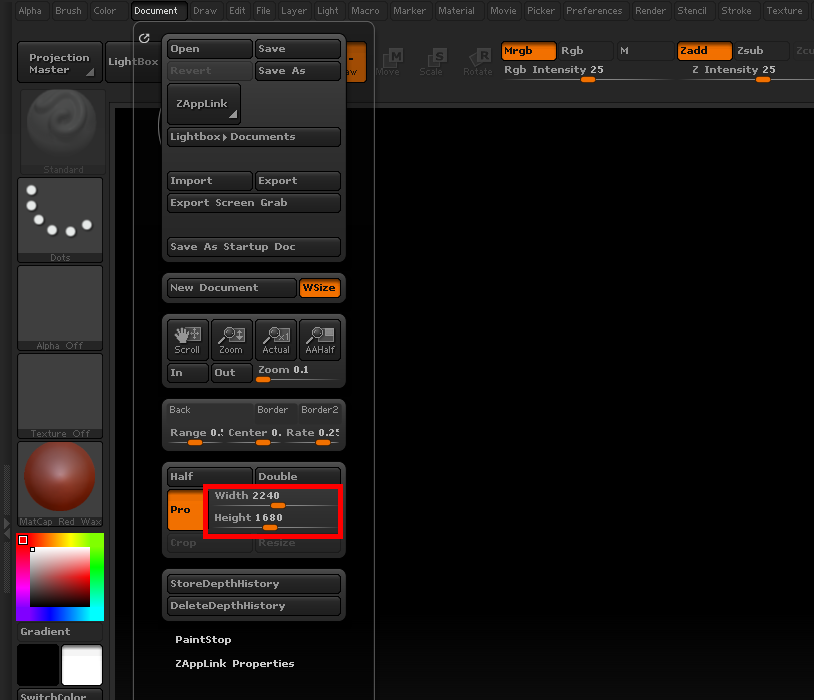Open the Texture Off selector
814x700 pixels.
pos(60,396)
